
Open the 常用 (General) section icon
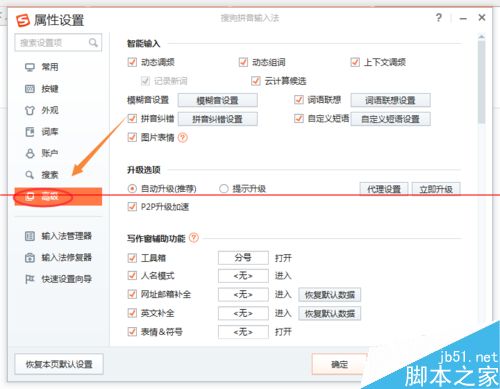coord(30,67)
